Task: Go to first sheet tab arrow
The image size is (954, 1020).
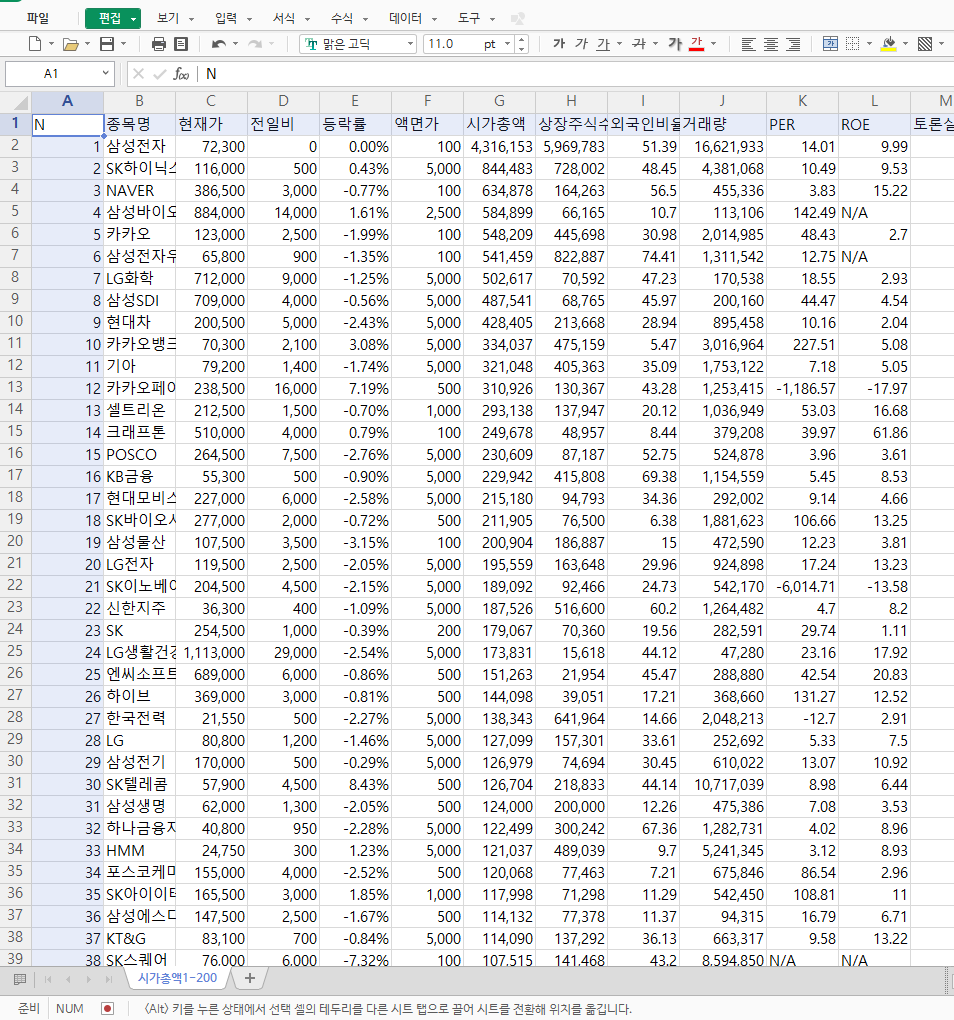Action: [x=47, y=979]
